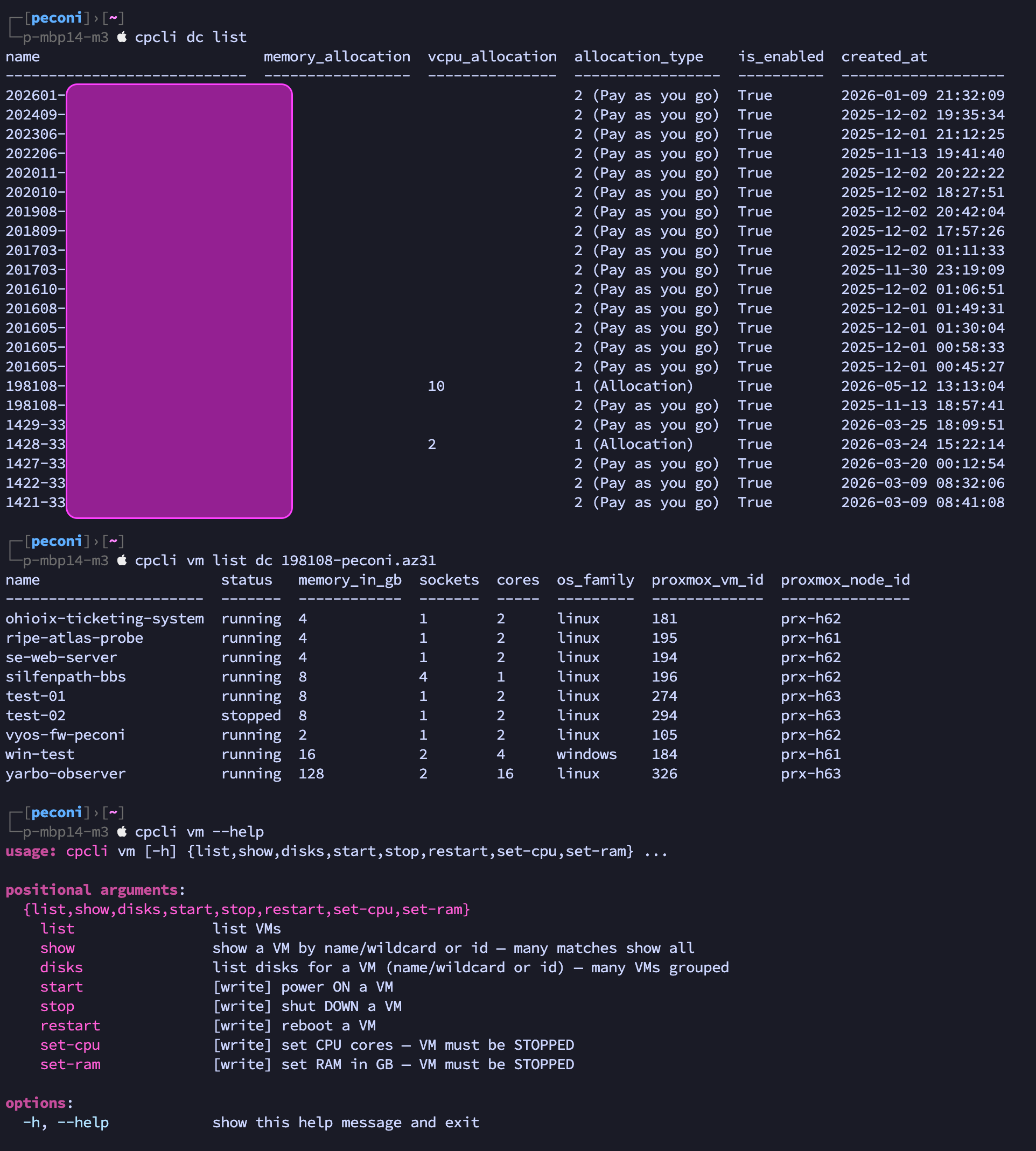Viewport: 1036px width, 1151px height.
Task: Click the pink 'usage:' label
Action: pos(31,851)
